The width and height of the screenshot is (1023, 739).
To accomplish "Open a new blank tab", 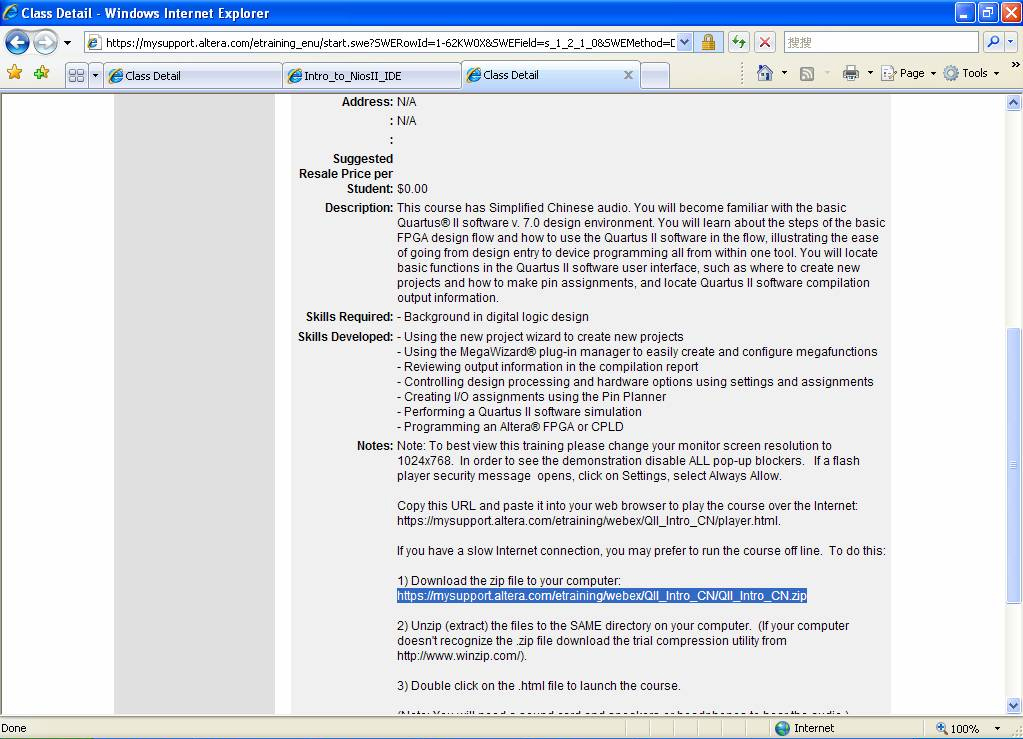I will click(x=655, y=76).
